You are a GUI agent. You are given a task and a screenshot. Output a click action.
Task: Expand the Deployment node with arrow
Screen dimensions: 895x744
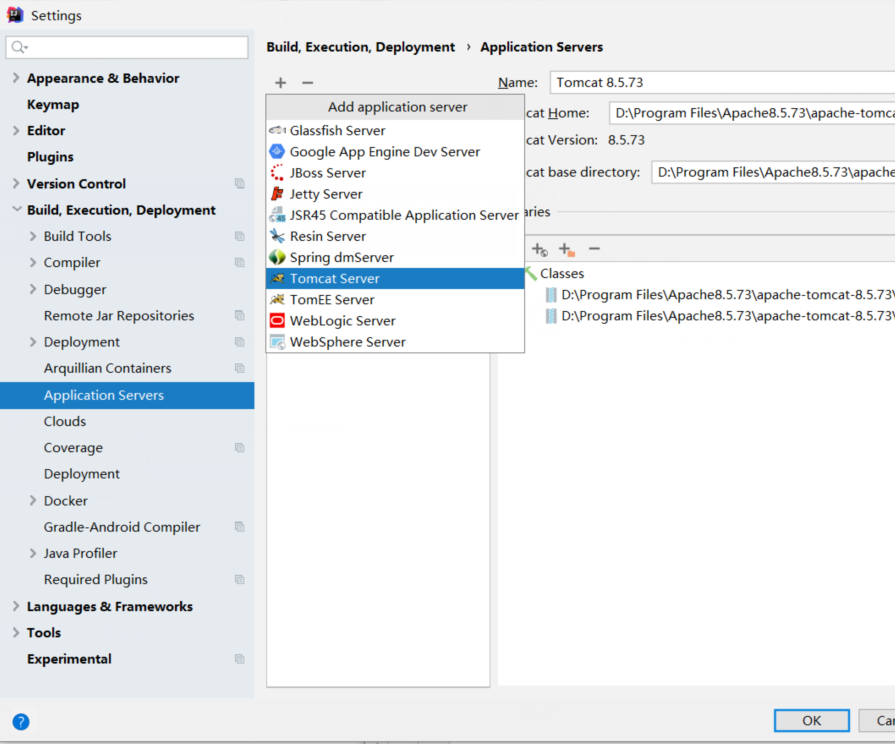33,341
